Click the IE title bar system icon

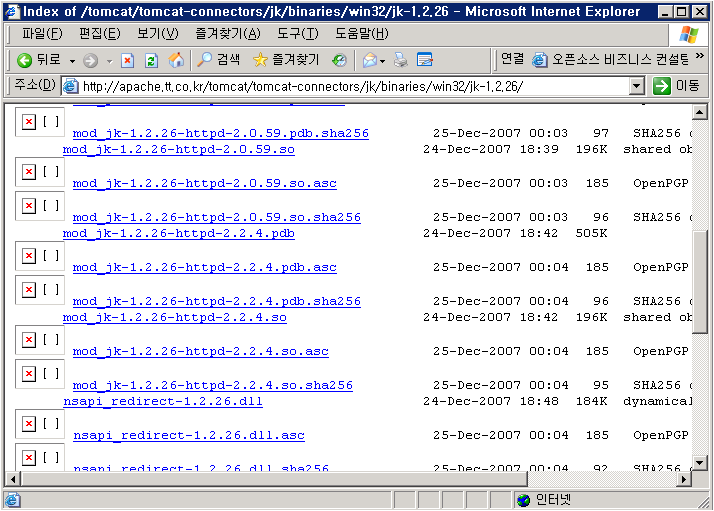(12, 11)
